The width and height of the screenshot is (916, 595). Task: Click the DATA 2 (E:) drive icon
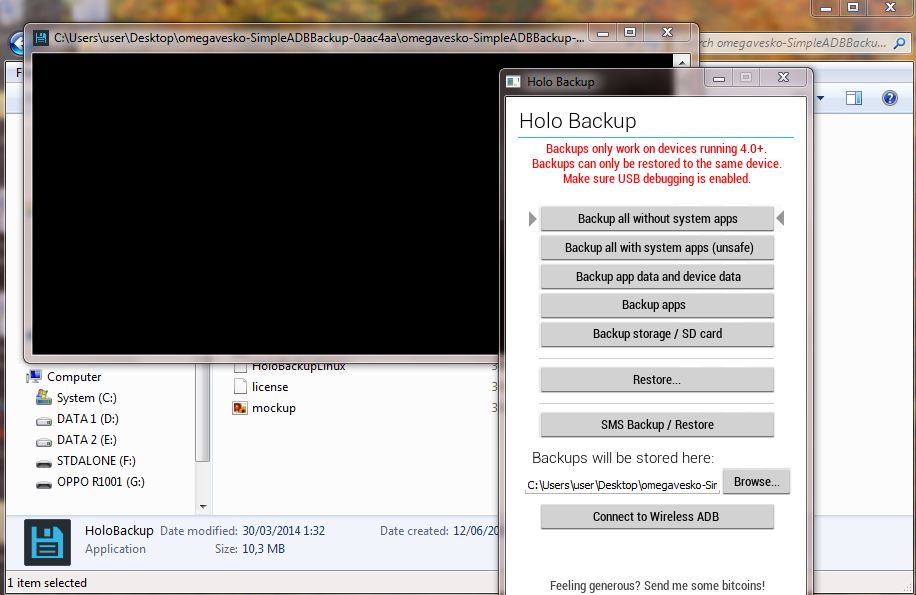(x=44, y=441)
